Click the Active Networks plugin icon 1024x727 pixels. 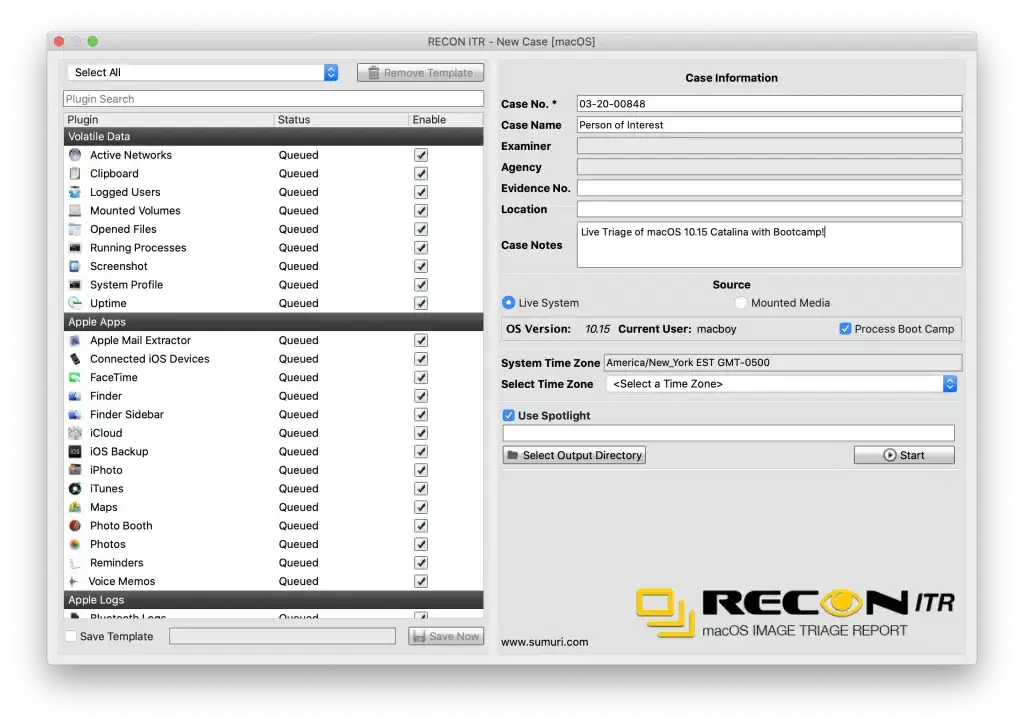coord(75,155)
